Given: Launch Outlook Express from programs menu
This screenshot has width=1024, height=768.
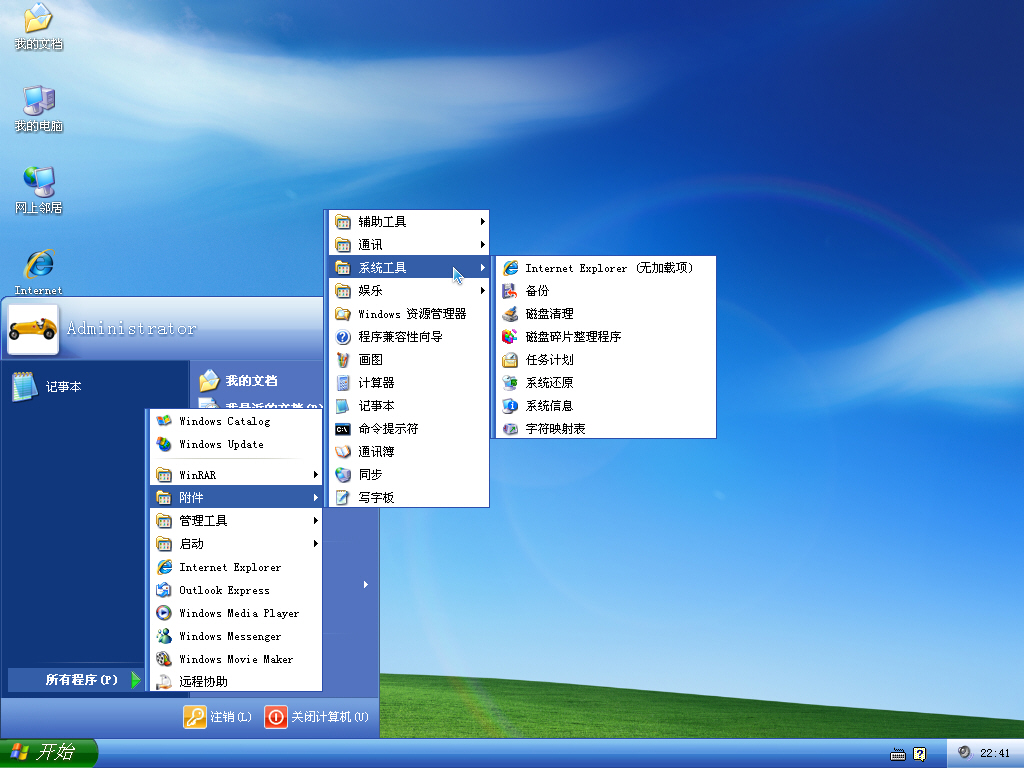Looking at the screenshot, I should coord(236,590).
